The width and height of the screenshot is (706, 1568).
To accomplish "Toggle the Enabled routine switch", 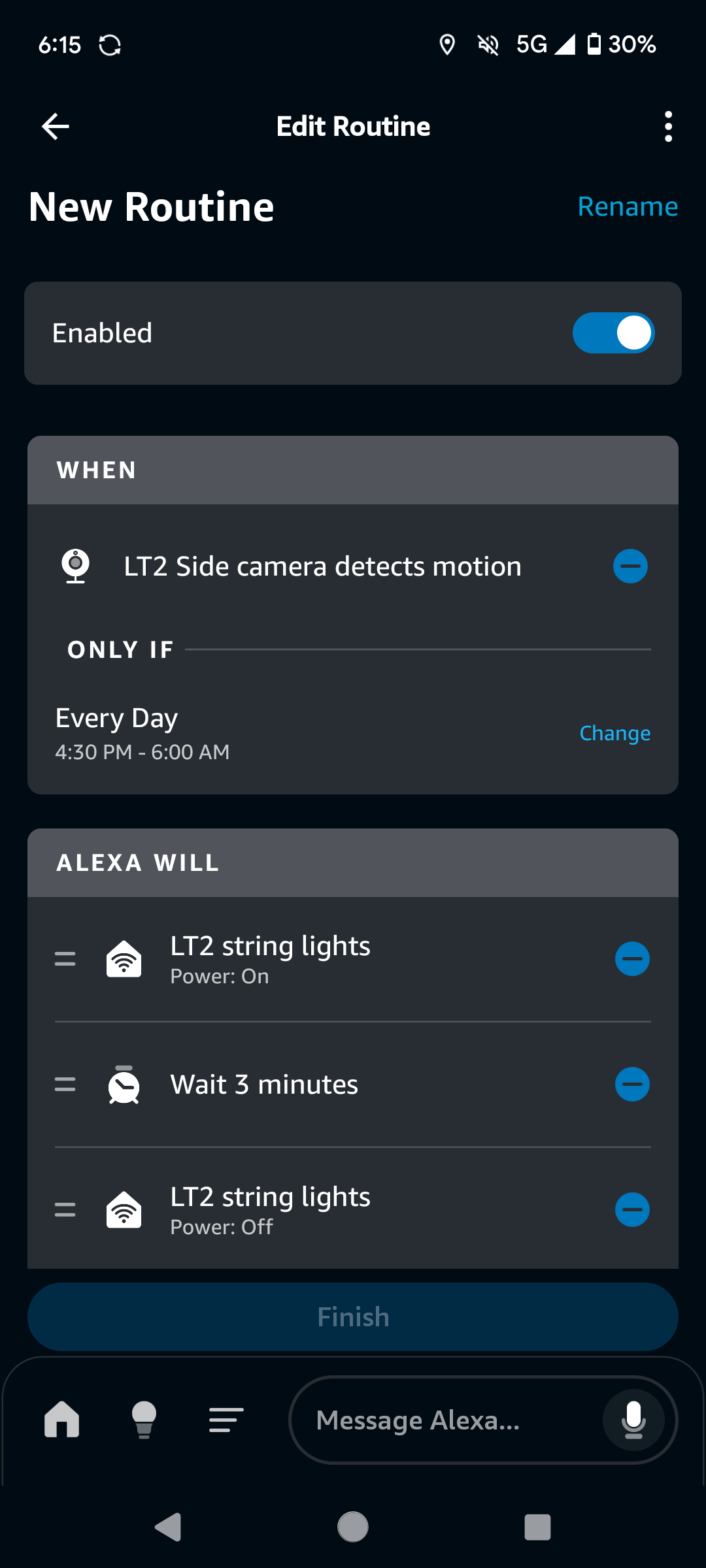I will (x=613, y=333).
